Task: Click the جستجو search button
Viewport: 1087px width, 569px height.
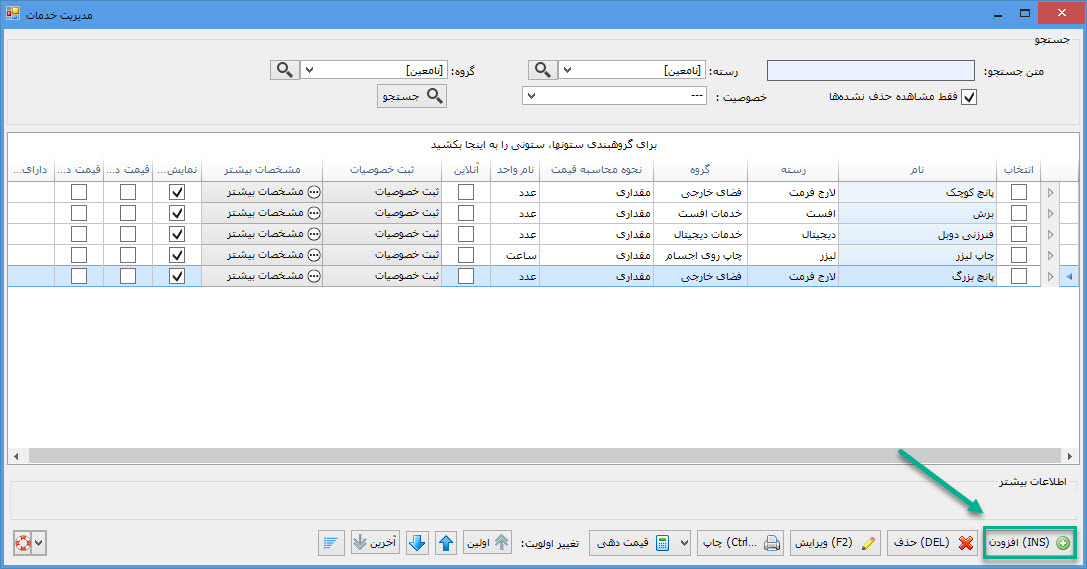Action: [412, 96]
